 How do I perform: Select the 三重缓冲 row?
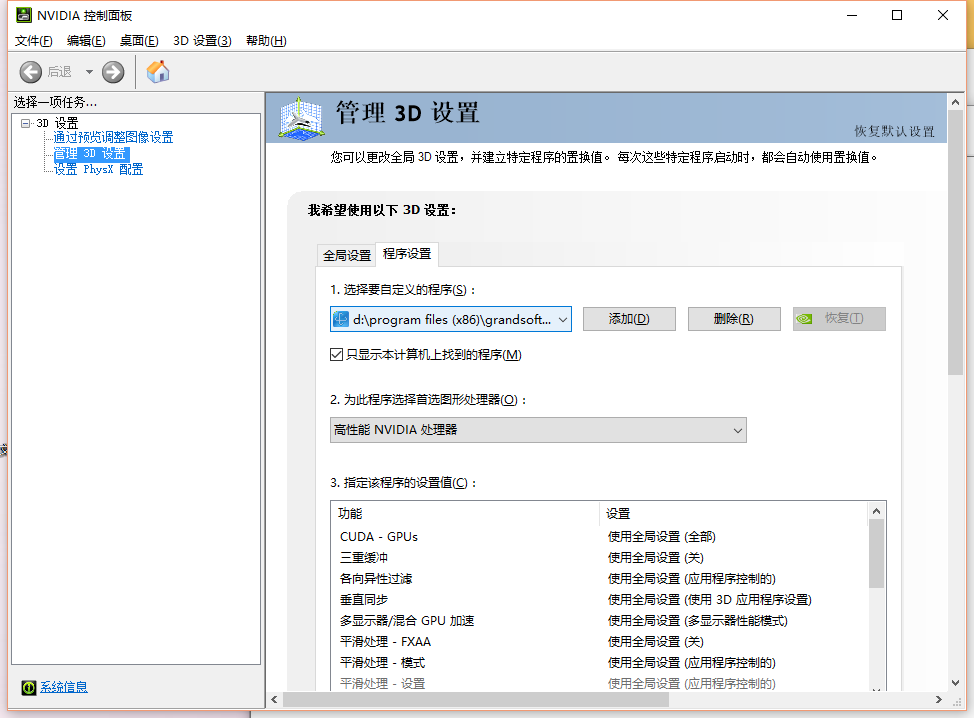(x=599, y=558)
